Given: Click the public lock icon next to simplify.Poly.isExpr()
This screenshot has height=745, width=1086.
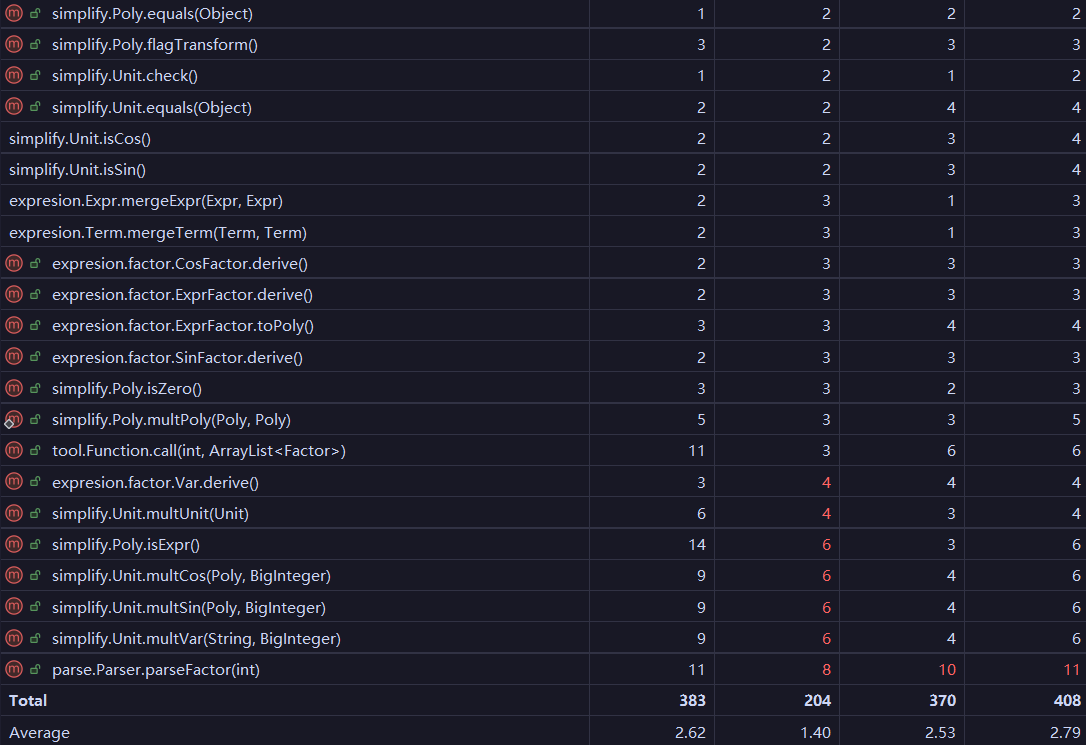Looking at the screenshot, I should (36, 545).
